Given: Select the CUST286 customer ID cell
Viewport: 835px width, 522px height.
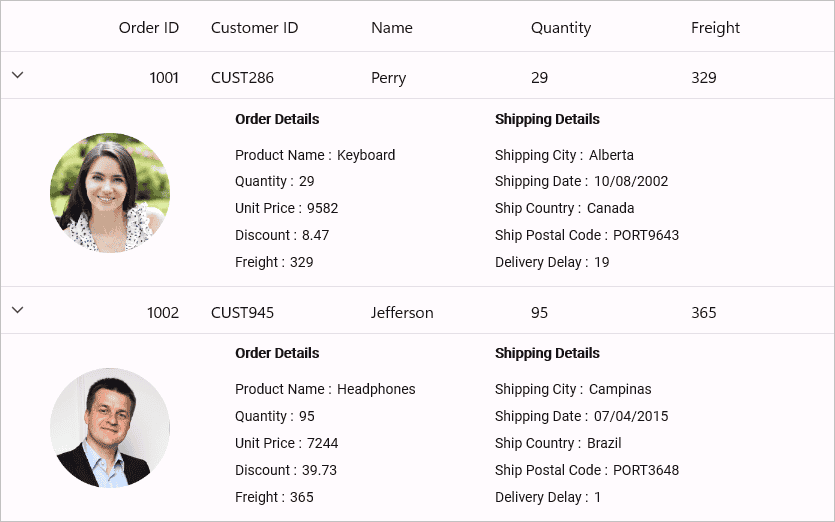Looking at the screenshot, I should point(242,78).
